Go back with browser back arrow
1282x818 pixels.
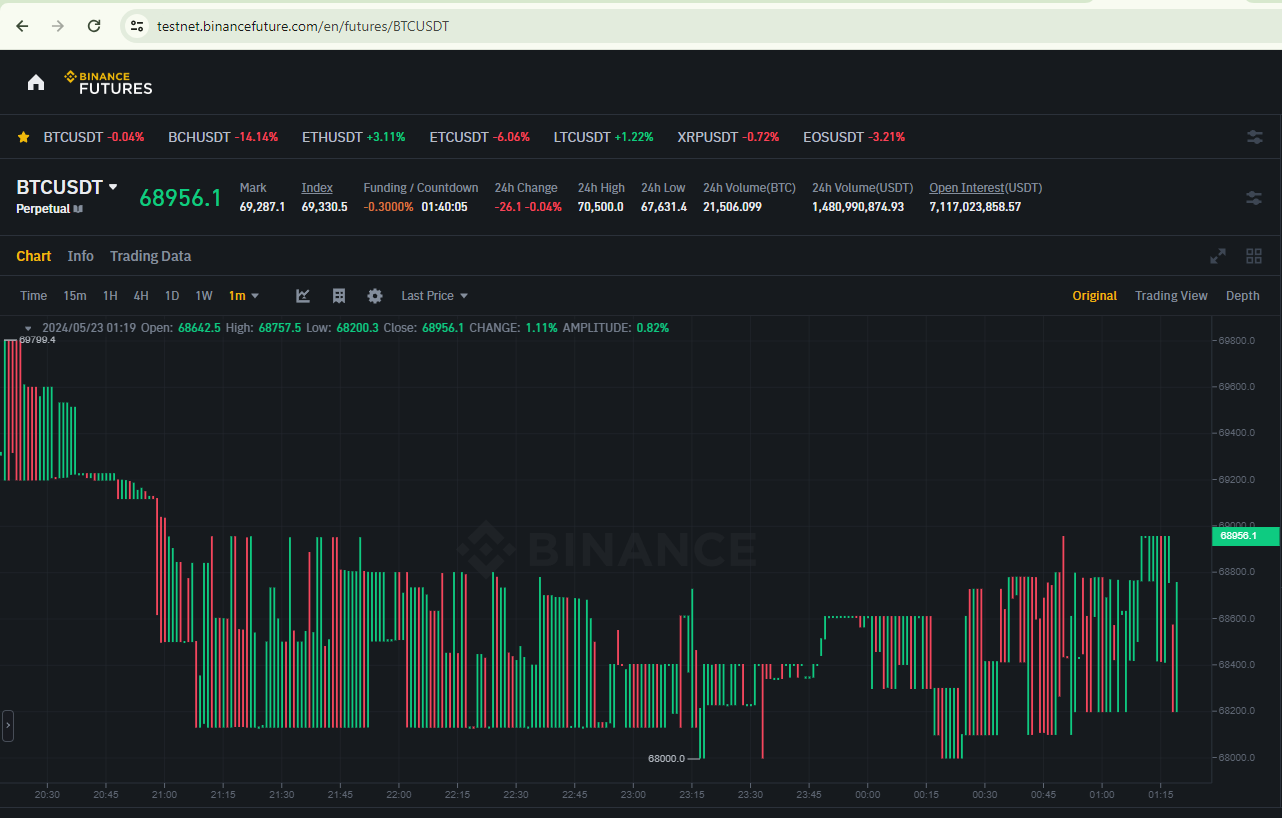click(22, 26)
